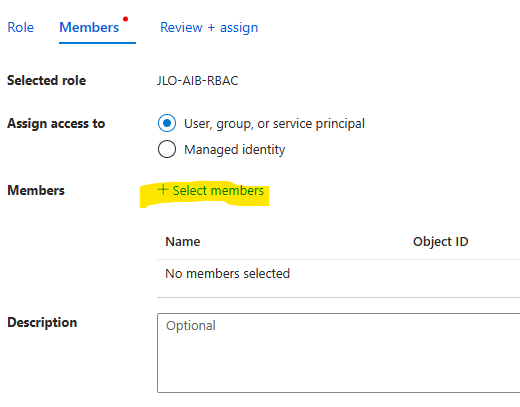Viewport: 520px width, 407px height.
Task: Select User, group, or service principal radio
Action: [x=167, y=123]
